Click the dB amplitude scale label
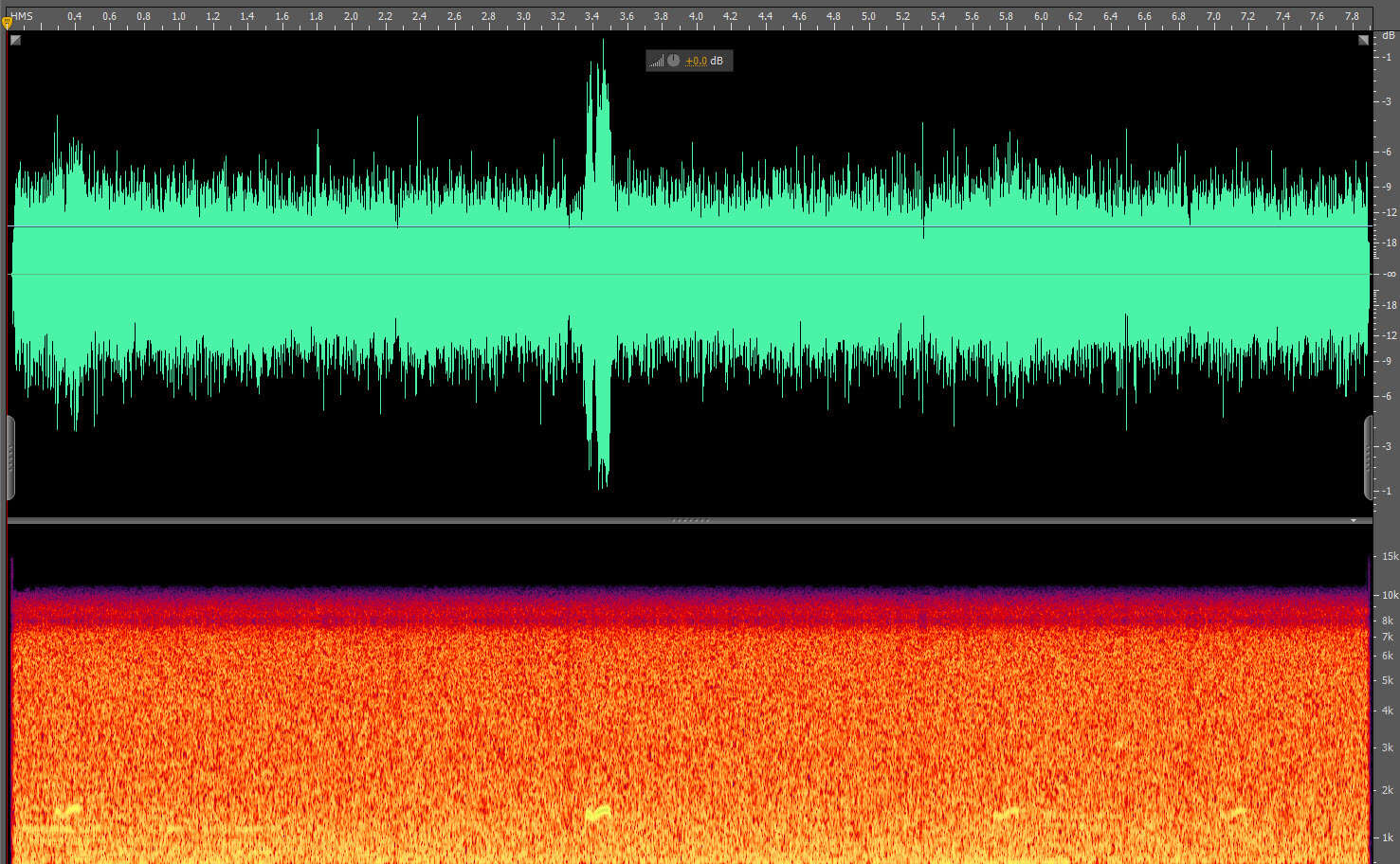The width and height of the screenshot is (1400, 864). pyautogui.click(x=1389, y=36)
